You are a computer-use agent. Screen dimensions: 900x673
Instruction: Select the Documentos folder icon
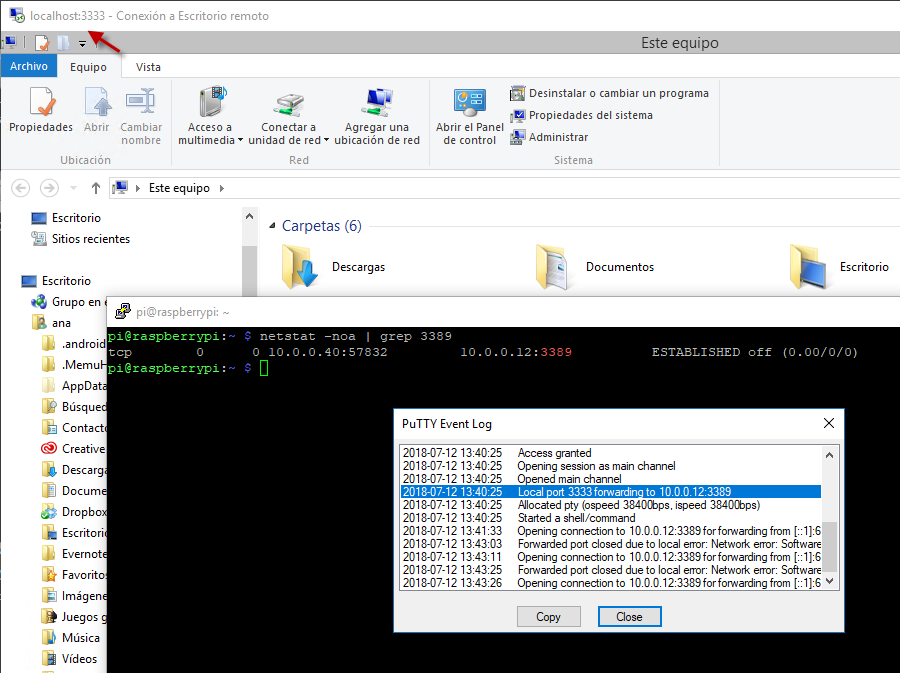click(x=552, y=267)
